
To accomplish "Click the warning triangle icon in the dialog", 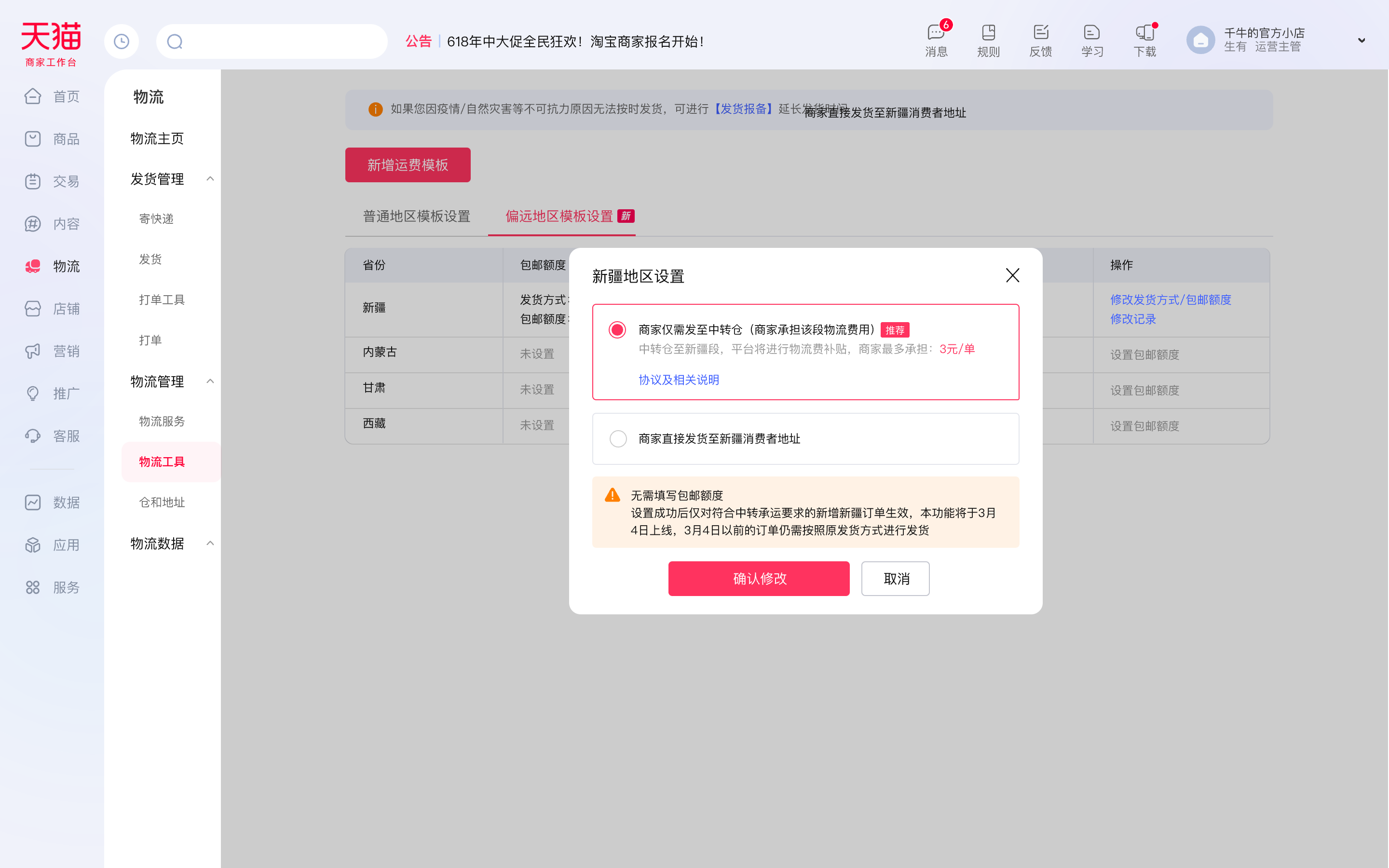I will [613, 495].
